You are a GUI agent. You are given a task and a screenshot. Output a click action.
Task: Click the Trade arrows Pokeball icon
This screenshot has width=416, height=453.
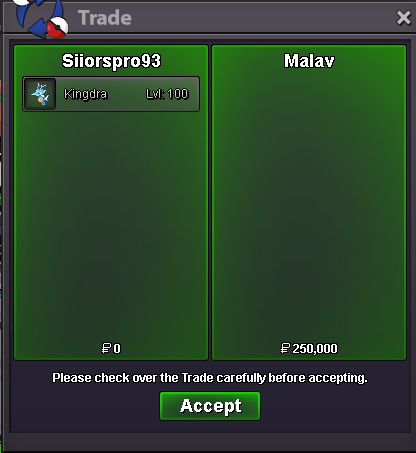[x=40, y=17]
